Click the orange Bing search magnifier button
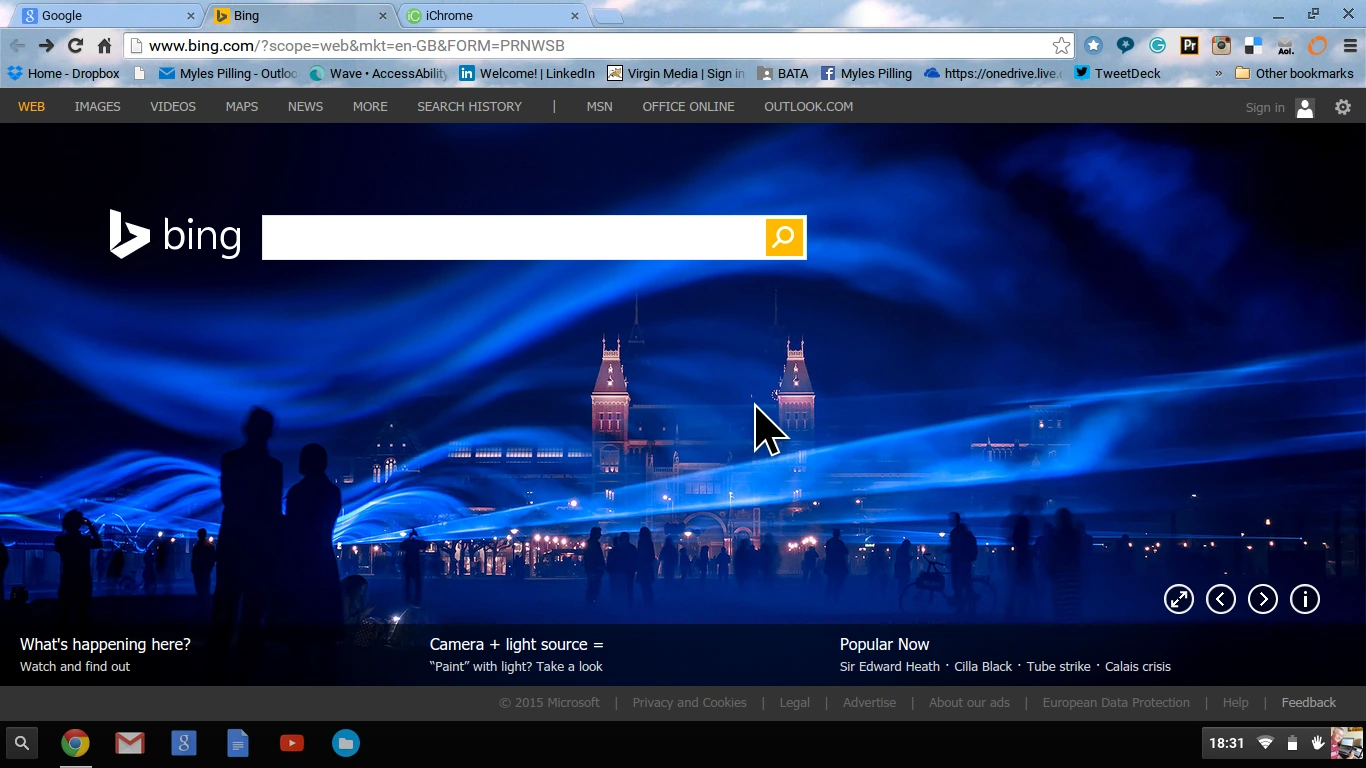The width and height of the screenshot is (1366, 768). (x=784, y=237)
